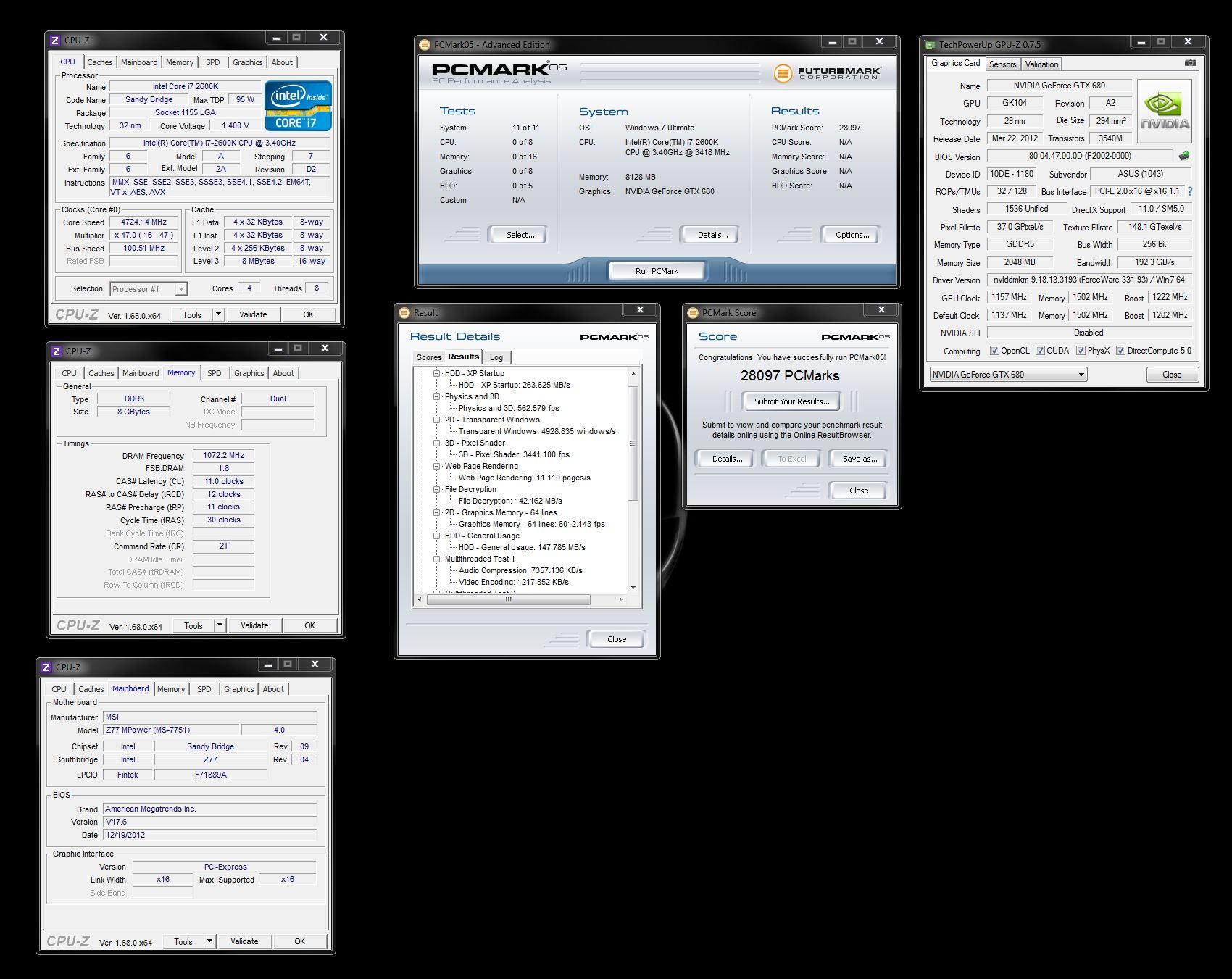Screen dimensions: 1232x979
Task: Click the Tools button in top CPU-Z window
Action: click(x=192, y=314)
